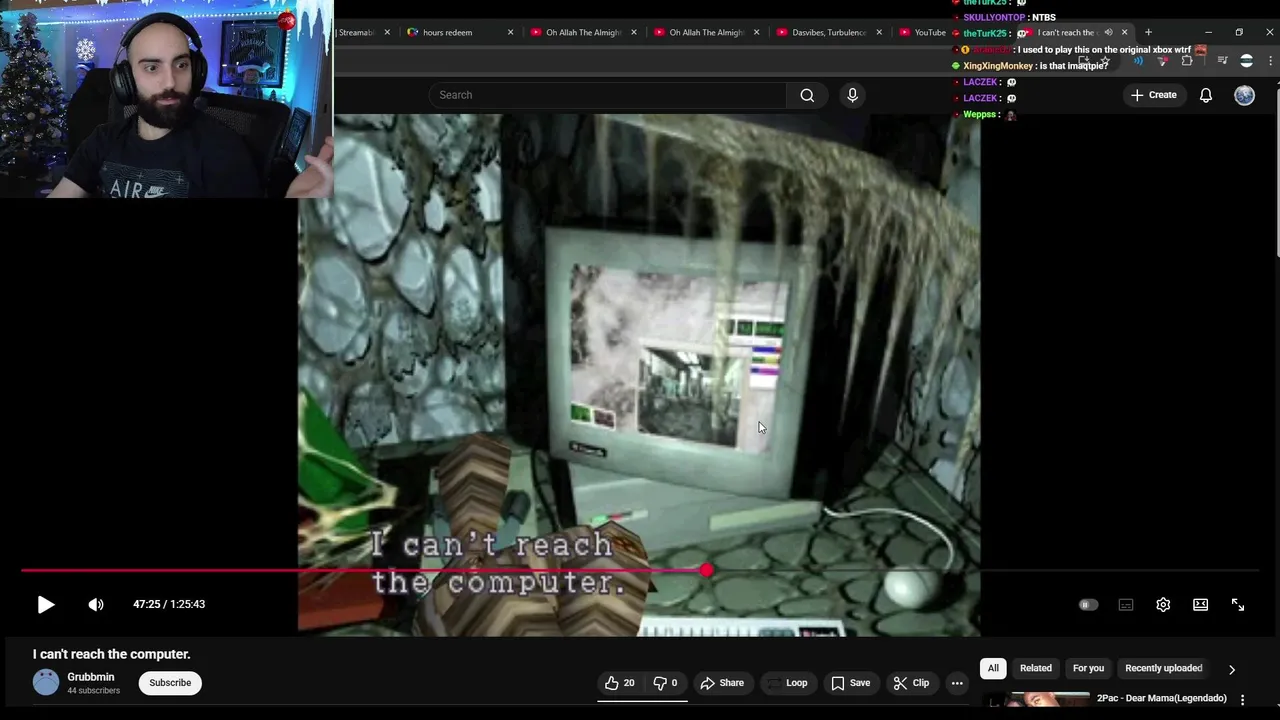Toggle the Loop button

788,683
